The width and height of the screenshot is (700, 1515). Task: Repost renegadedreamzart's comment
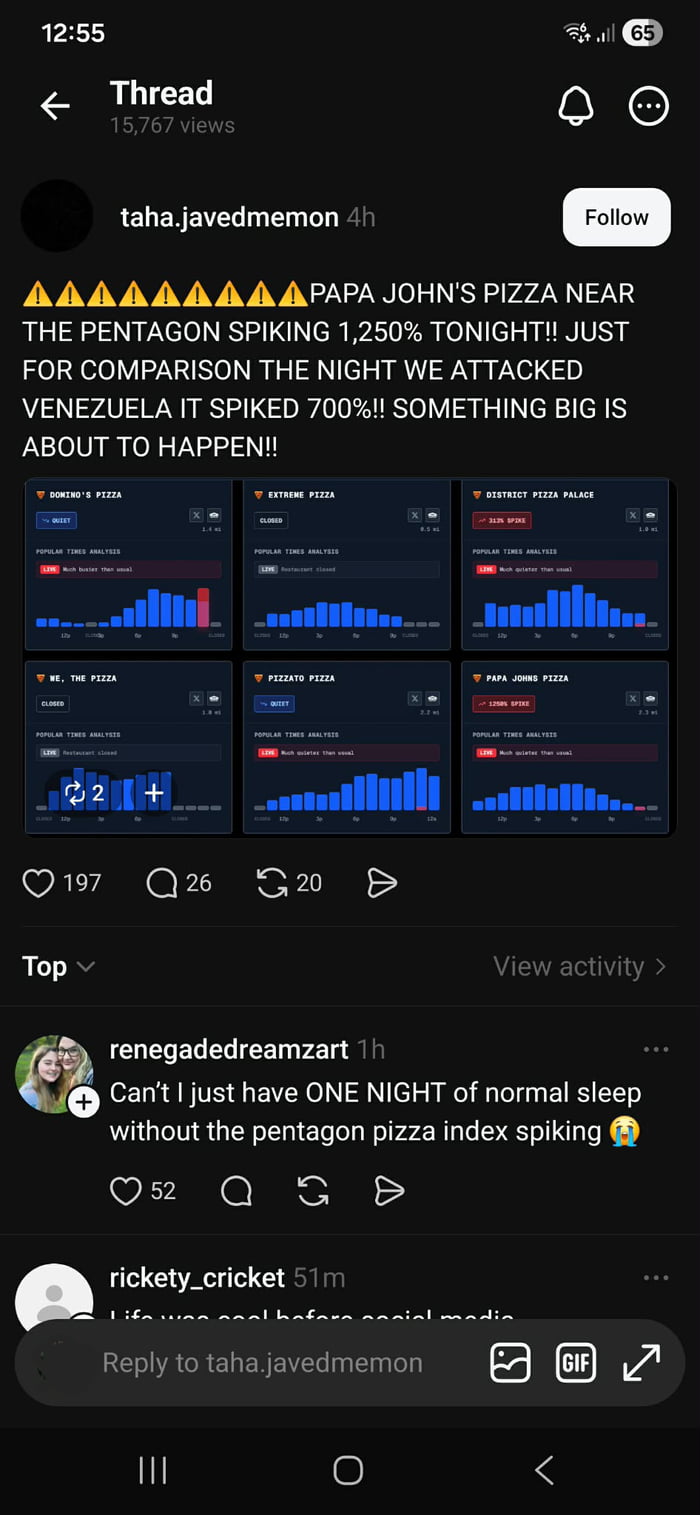(x=313, y=1190)
